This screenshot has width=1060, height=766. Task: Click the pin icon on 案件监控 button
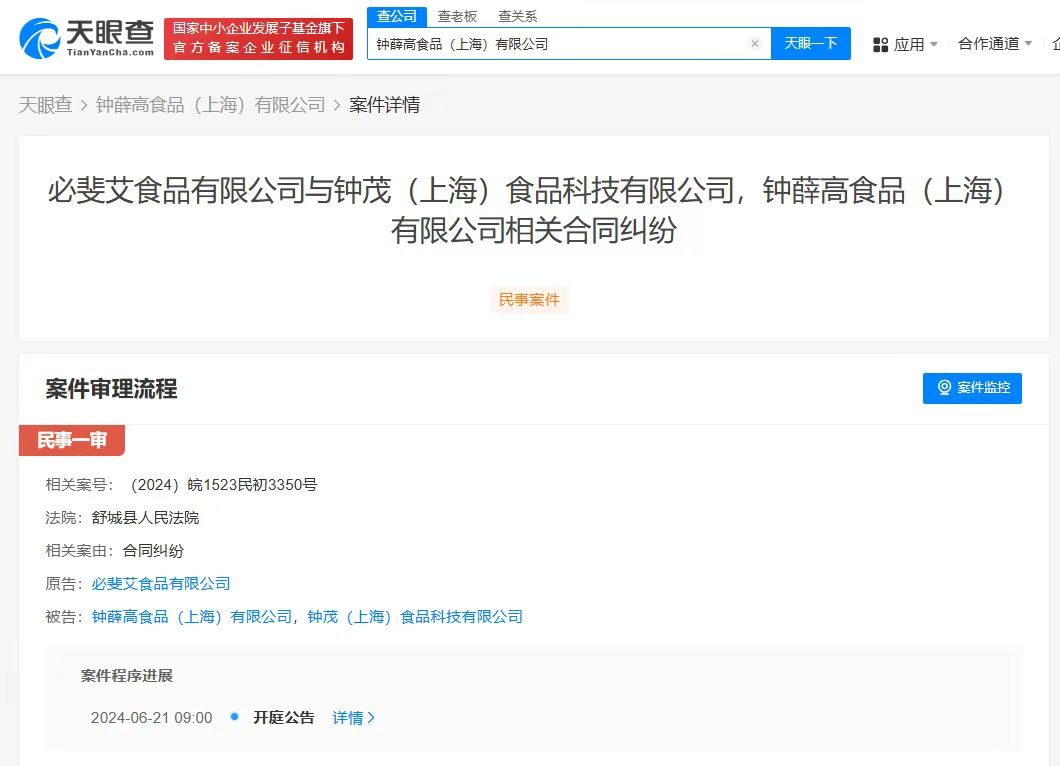click(x=943, y=389)
